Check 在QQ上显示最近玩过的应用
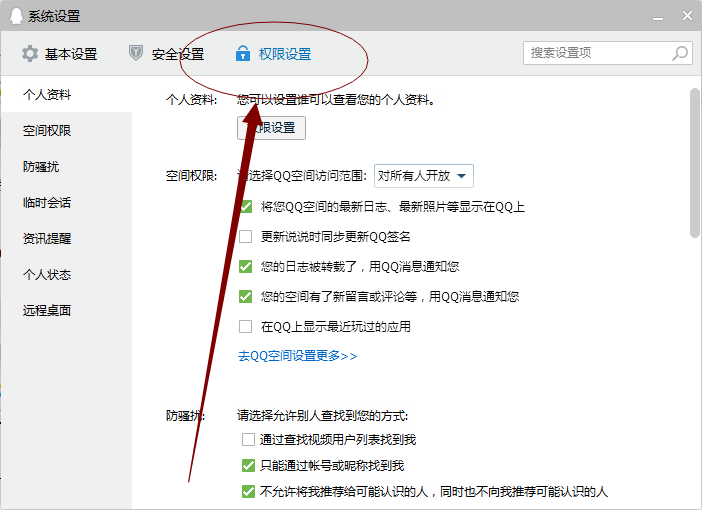This screenshot has width=702, height=510. tap(245, 326)
